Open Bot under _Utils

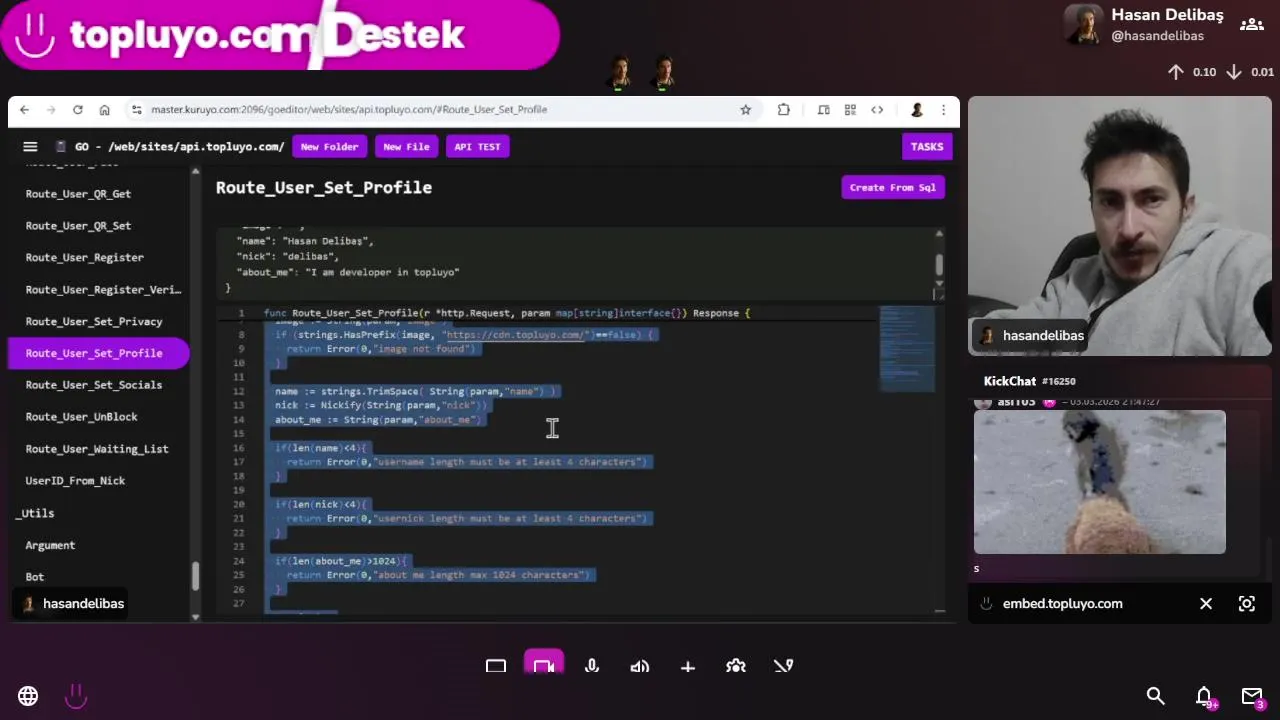[35, 577]
